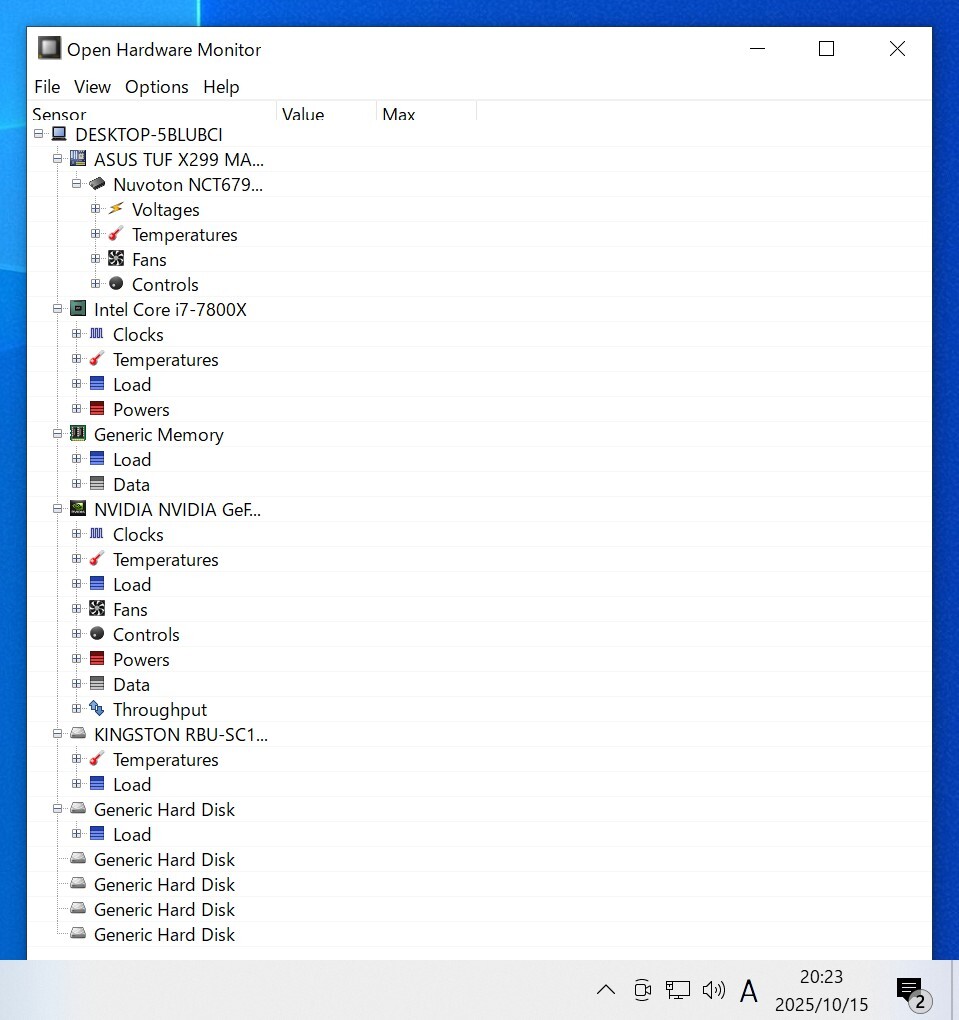959x1020 pixels.
Task: Click the fan icon under NVIDIA GPU
Action: point(97,609)
